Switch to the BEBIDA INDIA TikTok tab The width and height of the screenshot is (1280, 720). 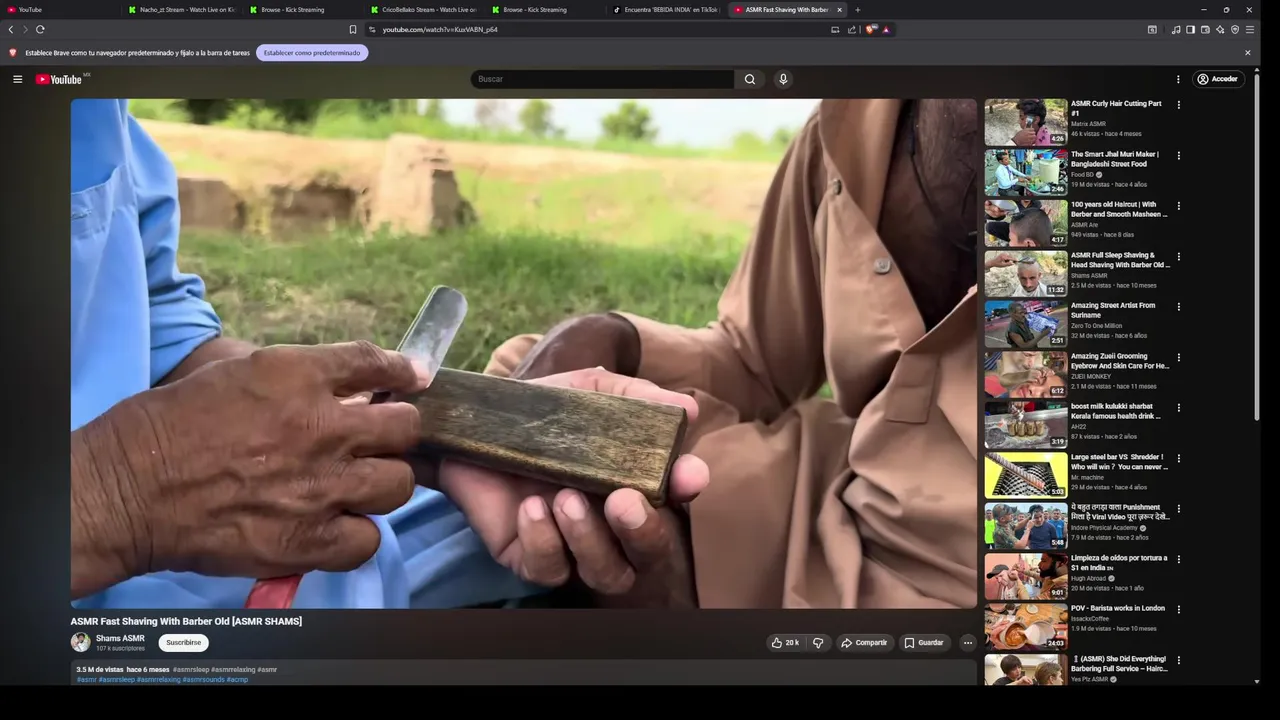pos(665,10)
